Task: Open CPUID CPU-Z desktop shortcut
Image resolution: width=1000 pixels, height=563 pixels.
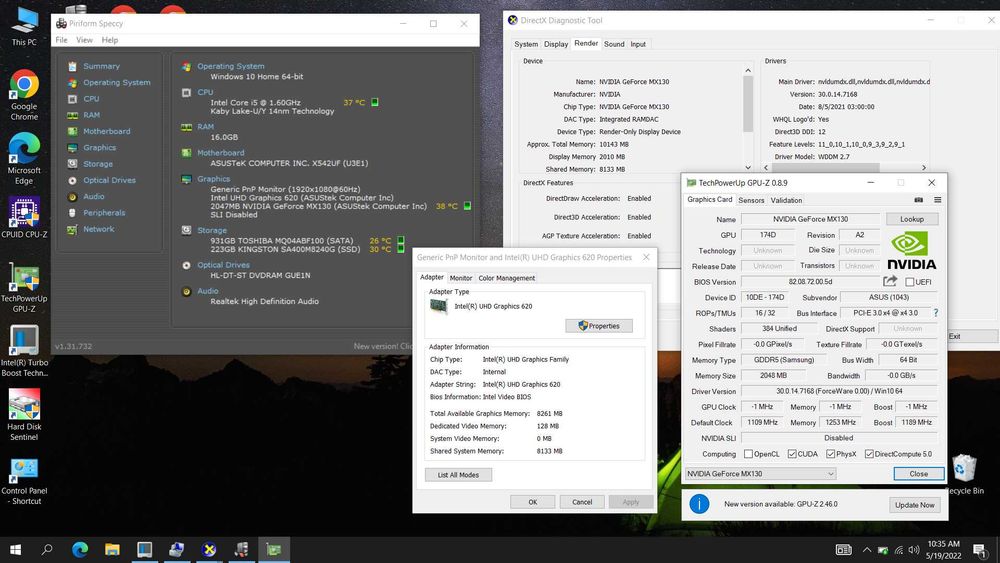Action: point(24,217)
